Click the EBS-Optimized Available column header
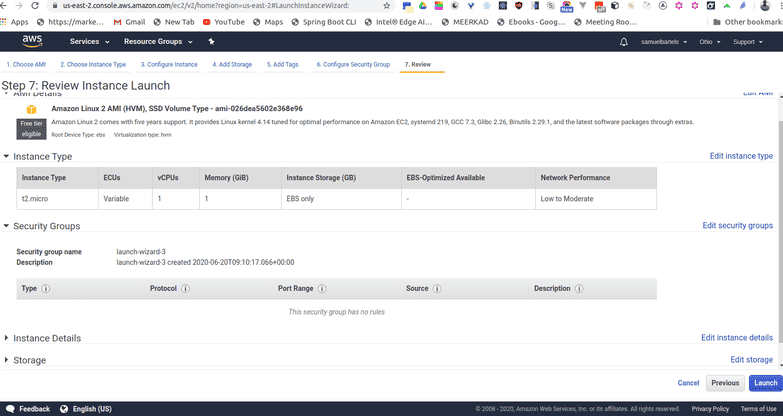This screenshot has height=416, width=783. coord(468,178)
